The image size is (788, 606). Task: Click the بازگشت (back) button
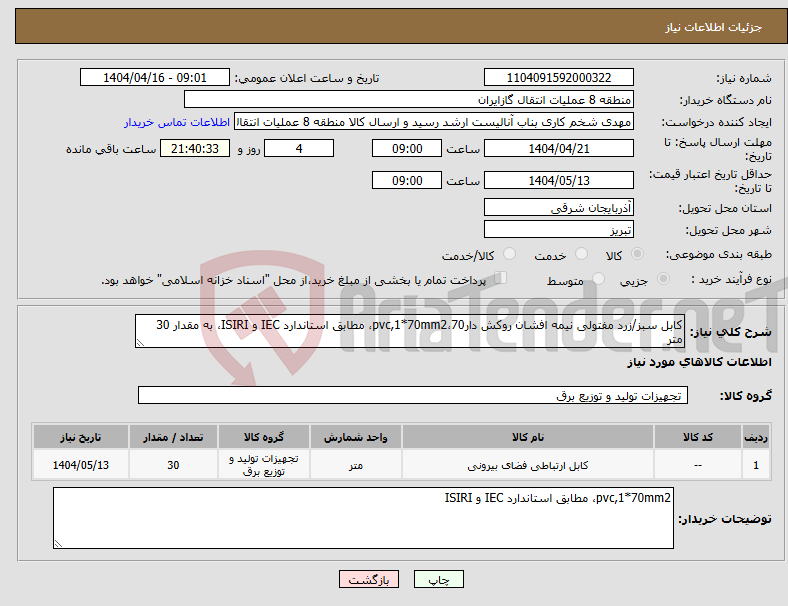369,579
